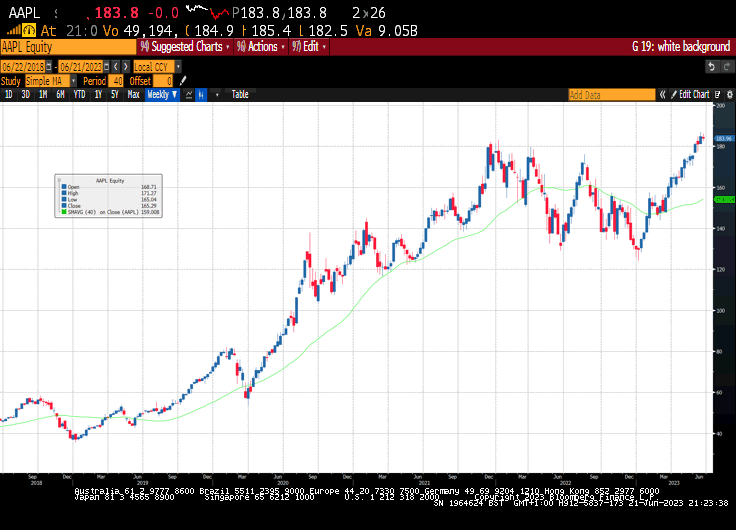Open chart type dropdown arrow before Table
736x530 pixels.
[217, 94]
